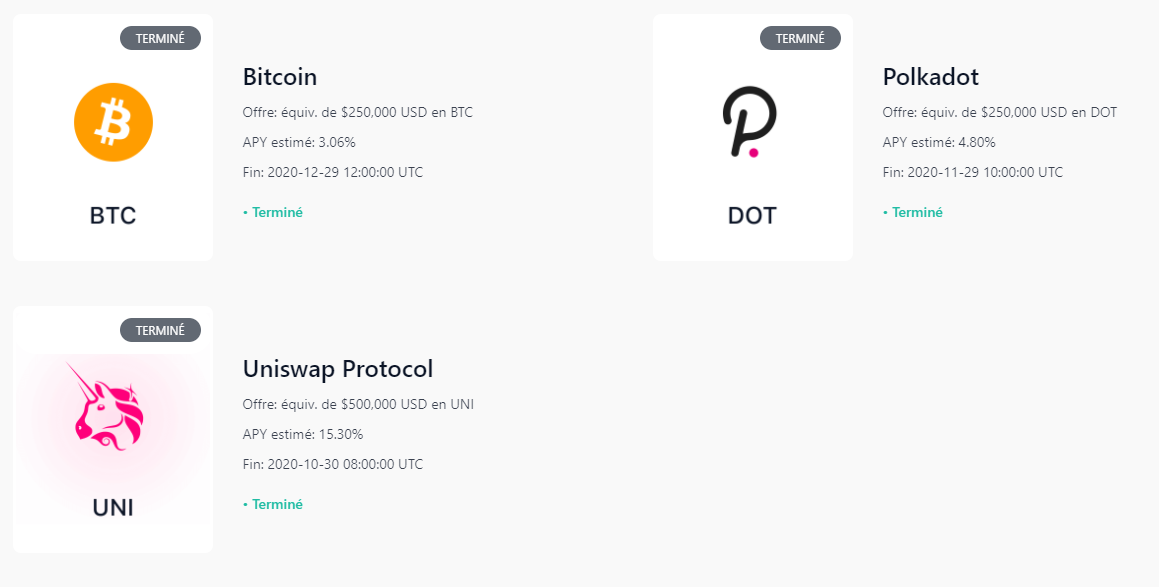Select the UNI ticker label
This screenshot has width=1159, height=587.
(x=113, y=507)
